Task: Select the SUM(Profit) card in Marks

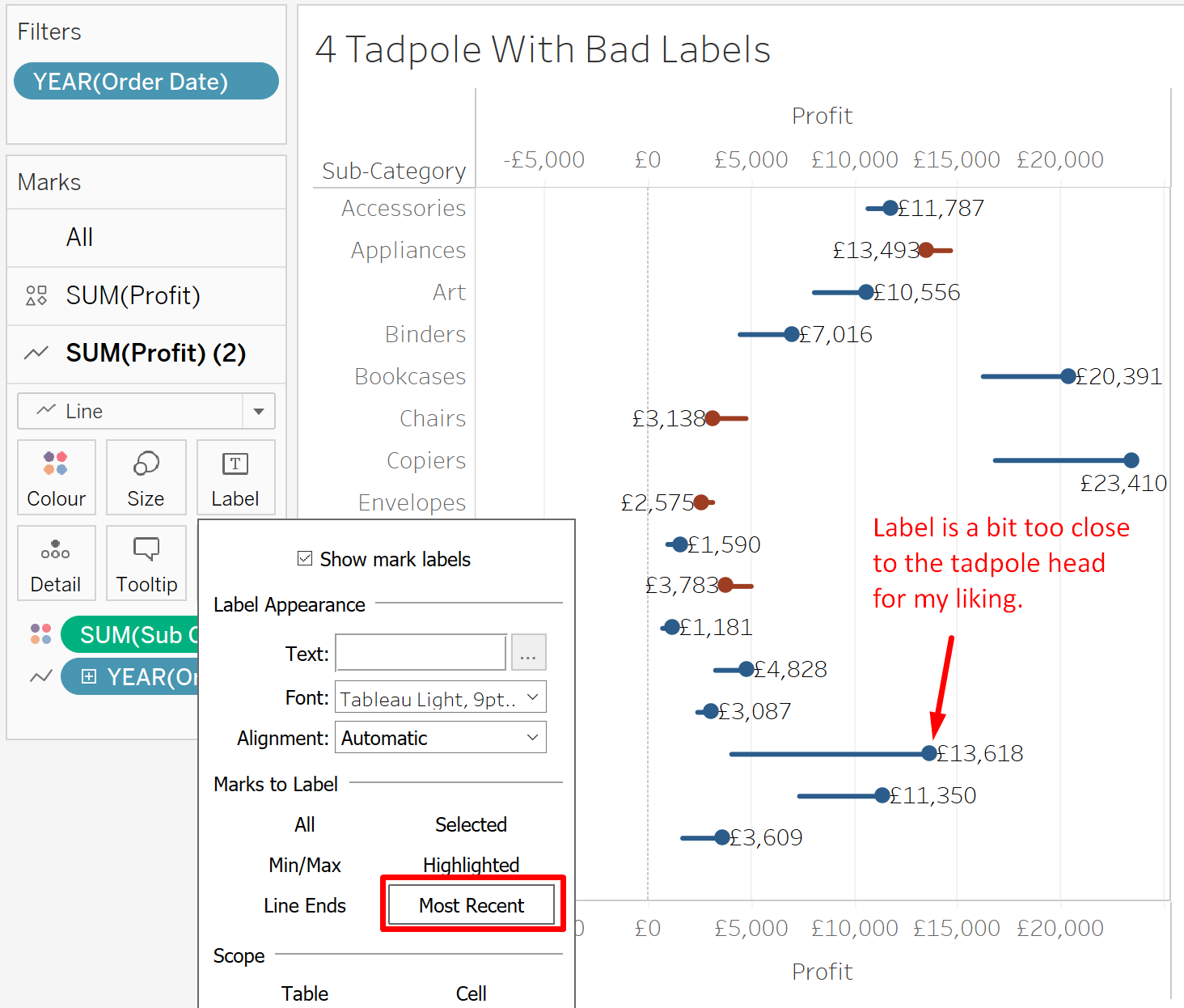Action: pyautogui.click(x=133, y=295)
